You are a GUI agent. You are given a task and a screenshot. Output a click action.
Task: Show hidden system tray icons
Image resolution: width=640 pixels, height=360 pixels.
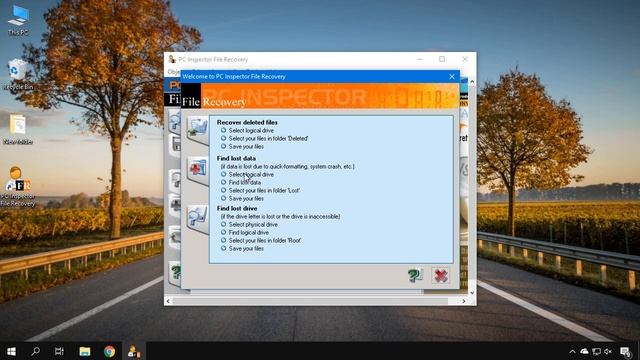pyautogui.click(x=572, y=351)
